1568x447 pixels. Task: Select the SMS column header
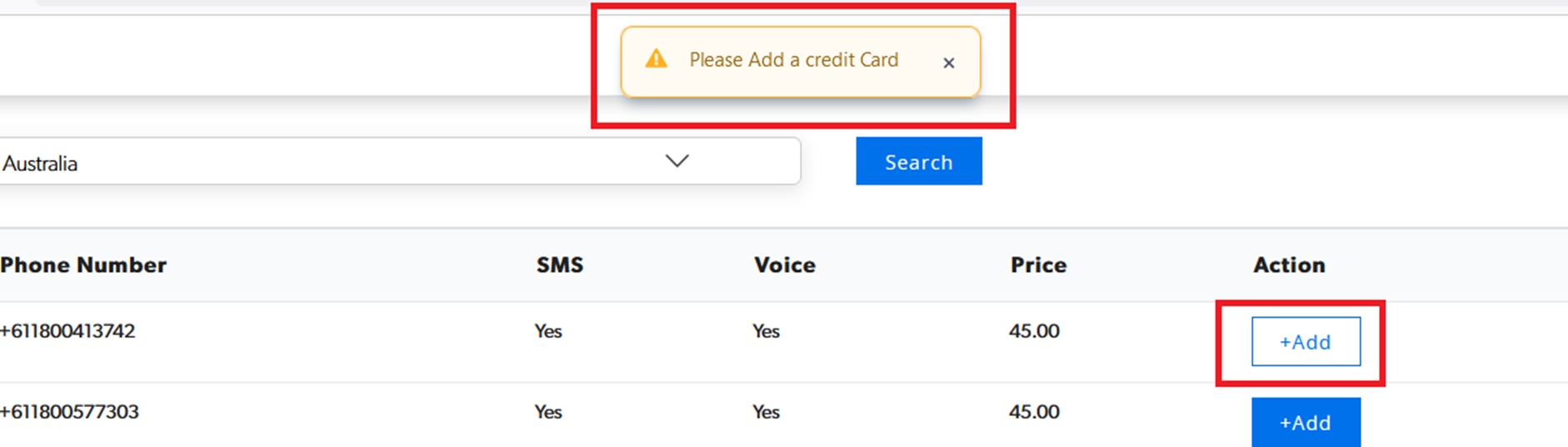[x=560, y=264]
